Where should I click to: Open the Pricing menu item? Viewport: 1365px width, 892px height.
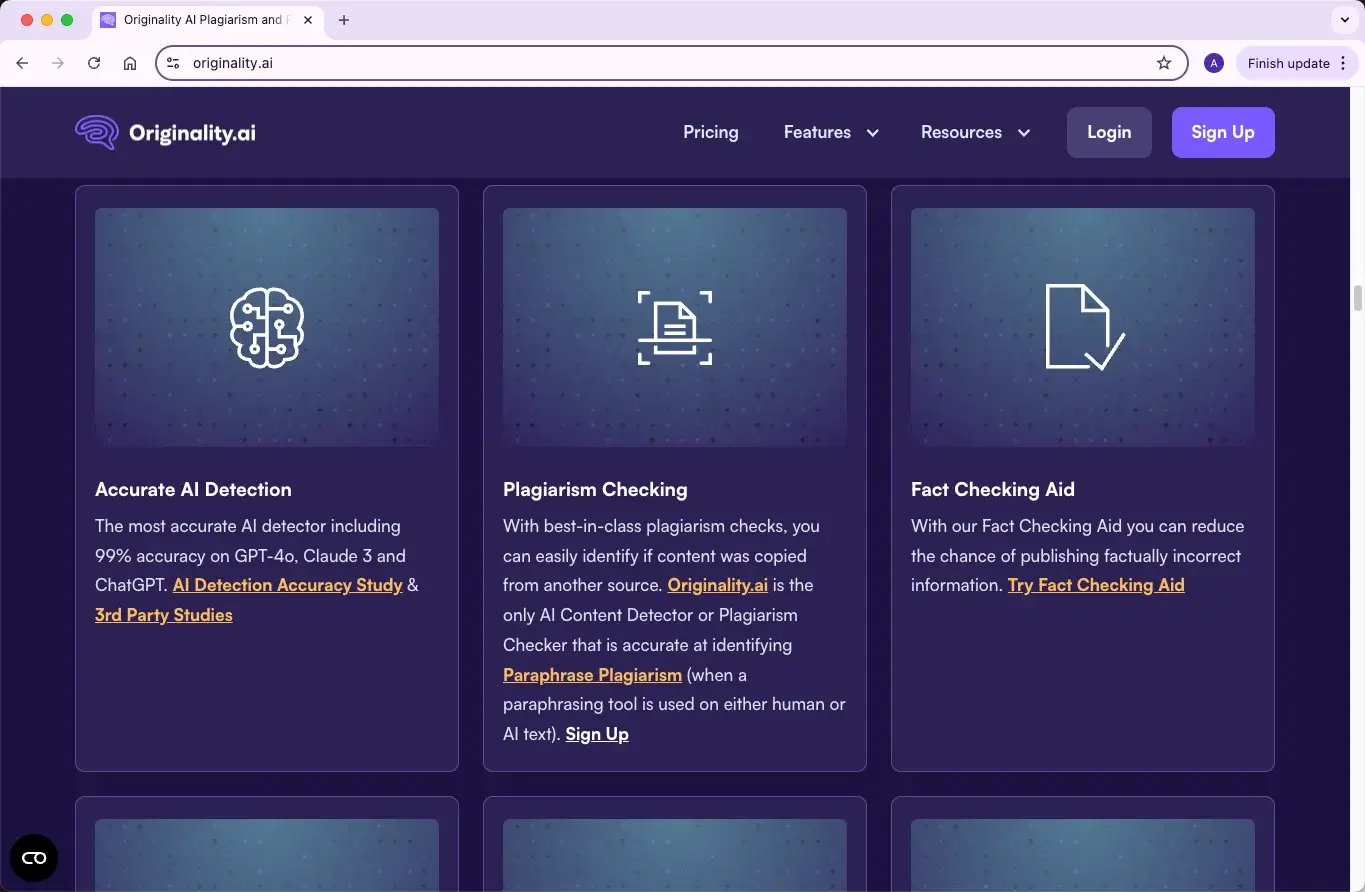coord(711,132)
